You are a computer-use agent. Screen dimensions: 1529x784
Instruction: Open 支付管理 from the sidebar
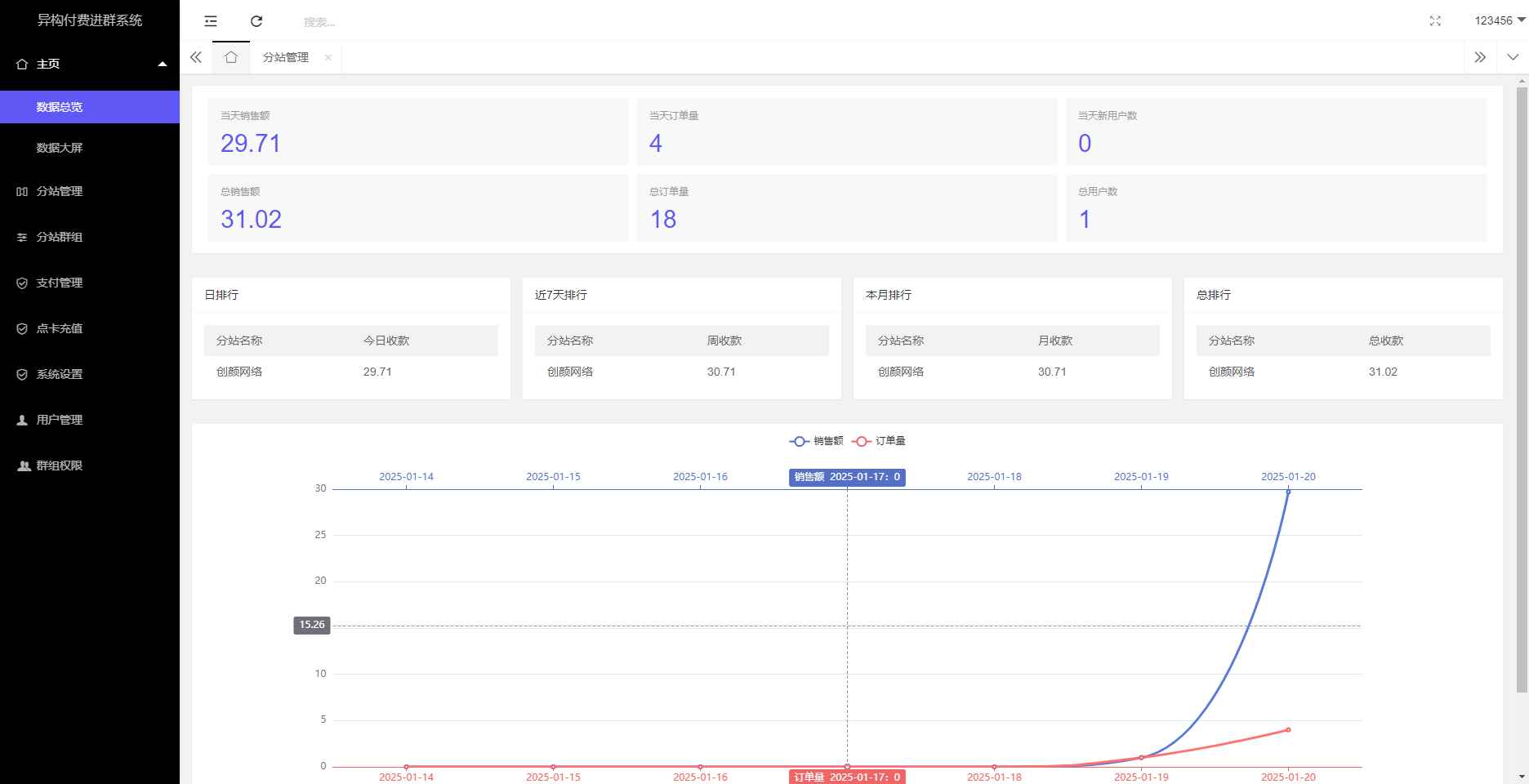click(60, 283)
